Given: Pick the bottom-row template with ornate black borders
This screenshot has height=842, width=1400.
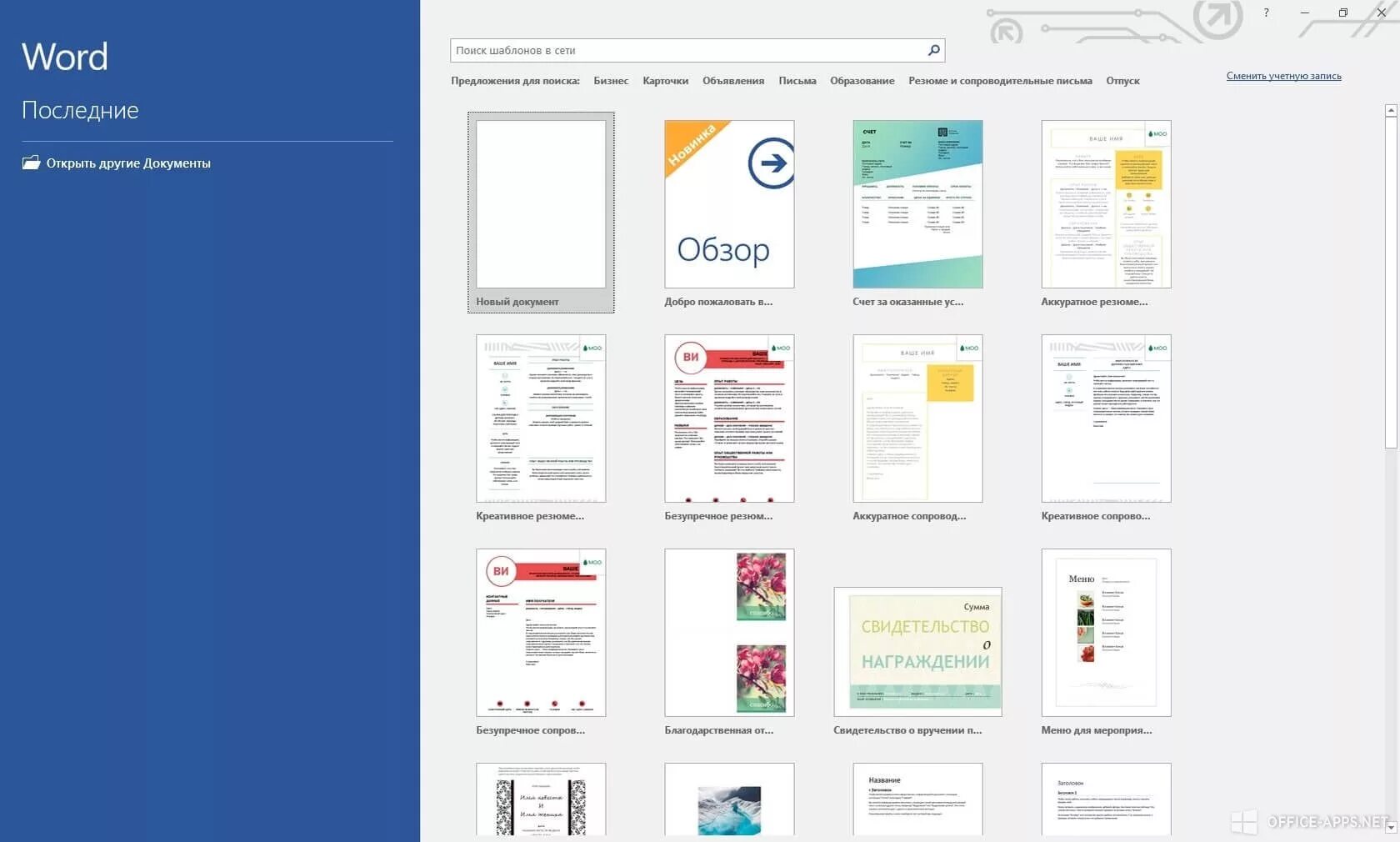Looking at the screenshot, I should (x=541, y=799).
